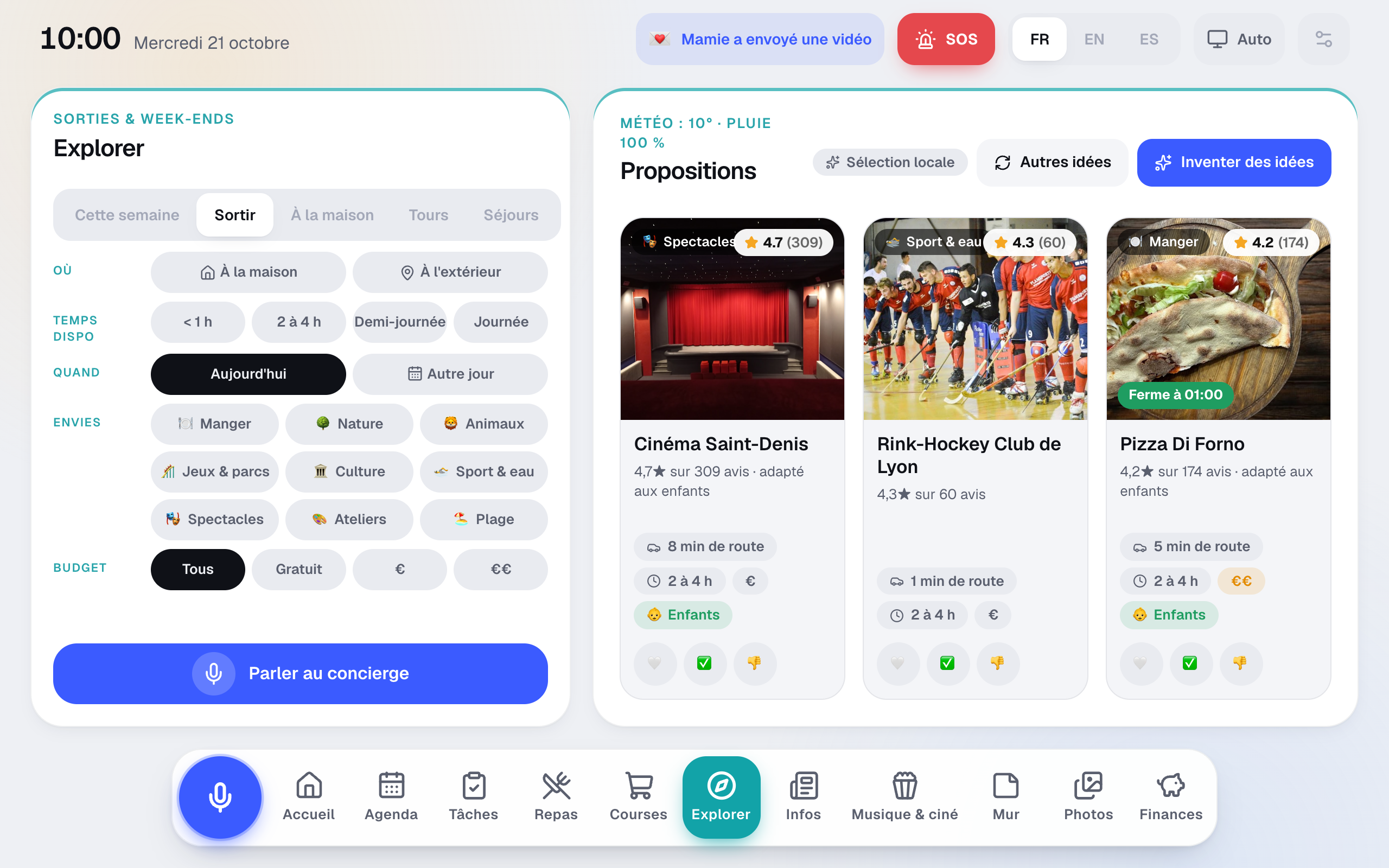Select À l'extérieur location filter
This screenshot has height=868, width=1389.
(450, 272)
